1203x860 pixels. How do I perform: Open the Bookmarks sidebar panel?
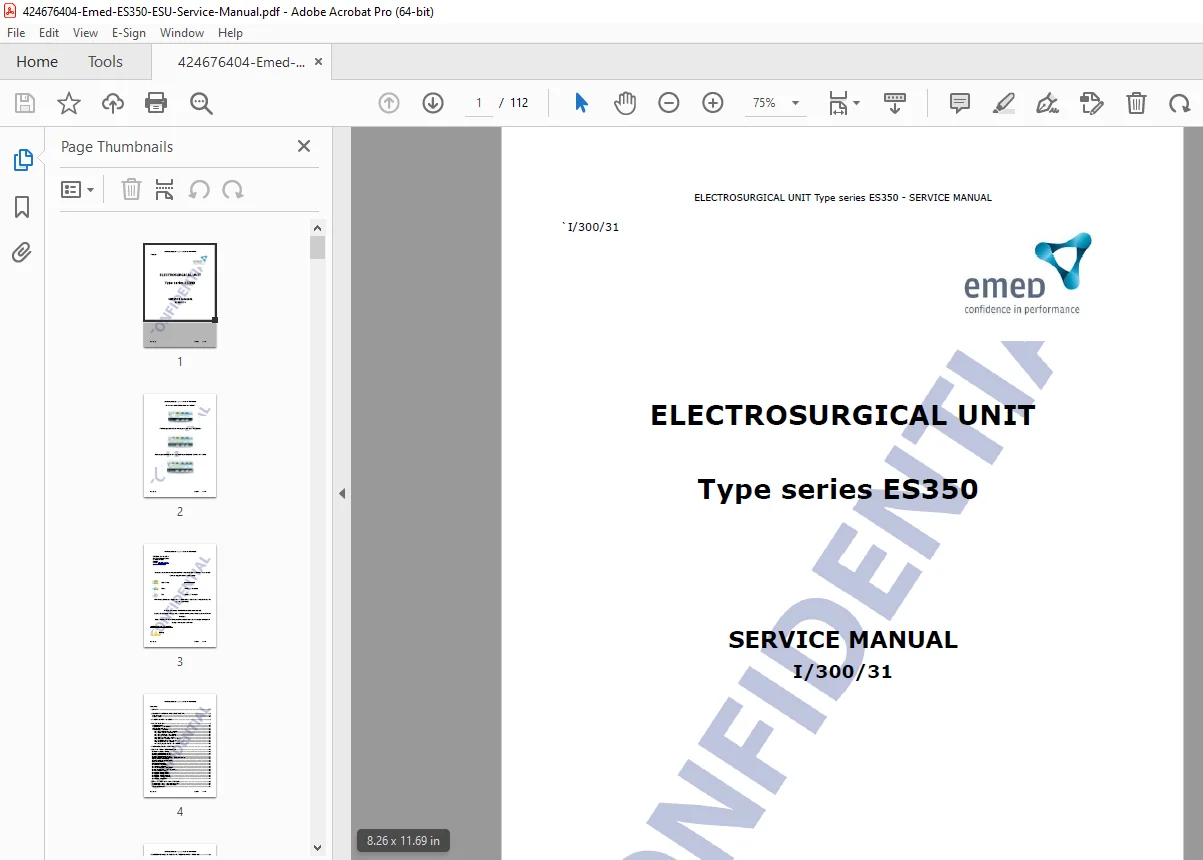tap(22, 207)
